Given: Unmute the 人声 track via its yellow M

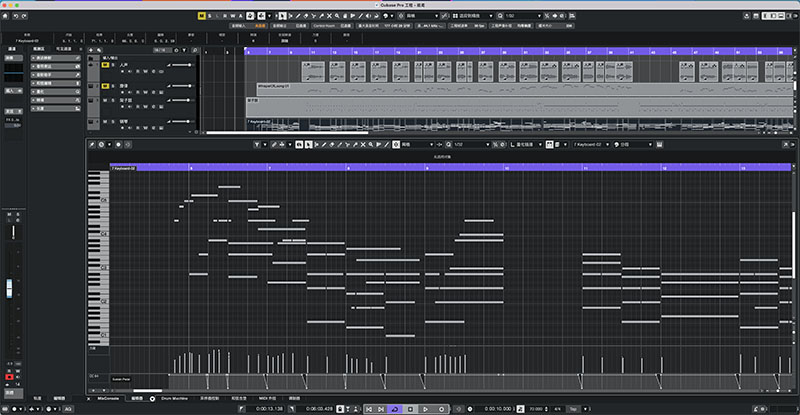Looking at the screenshot, I should (x=105, y=65).
